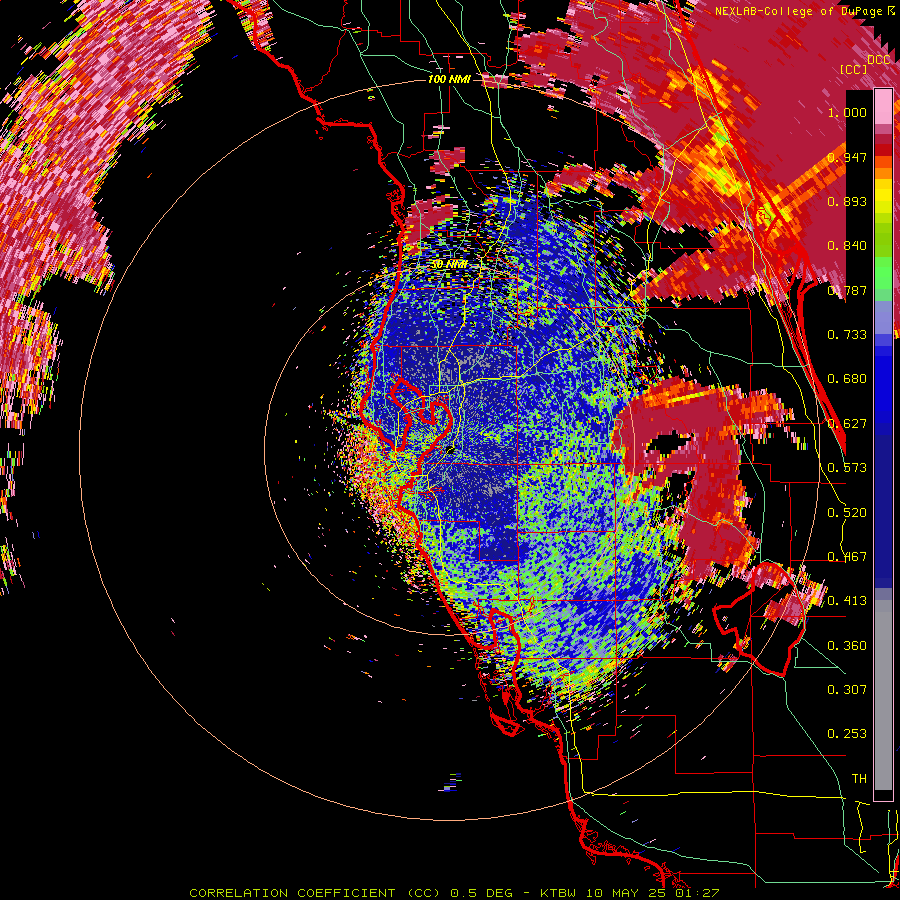Click the 0.573 scale value
This screenshot has width=900, height=900.
[x=847, y=468]
